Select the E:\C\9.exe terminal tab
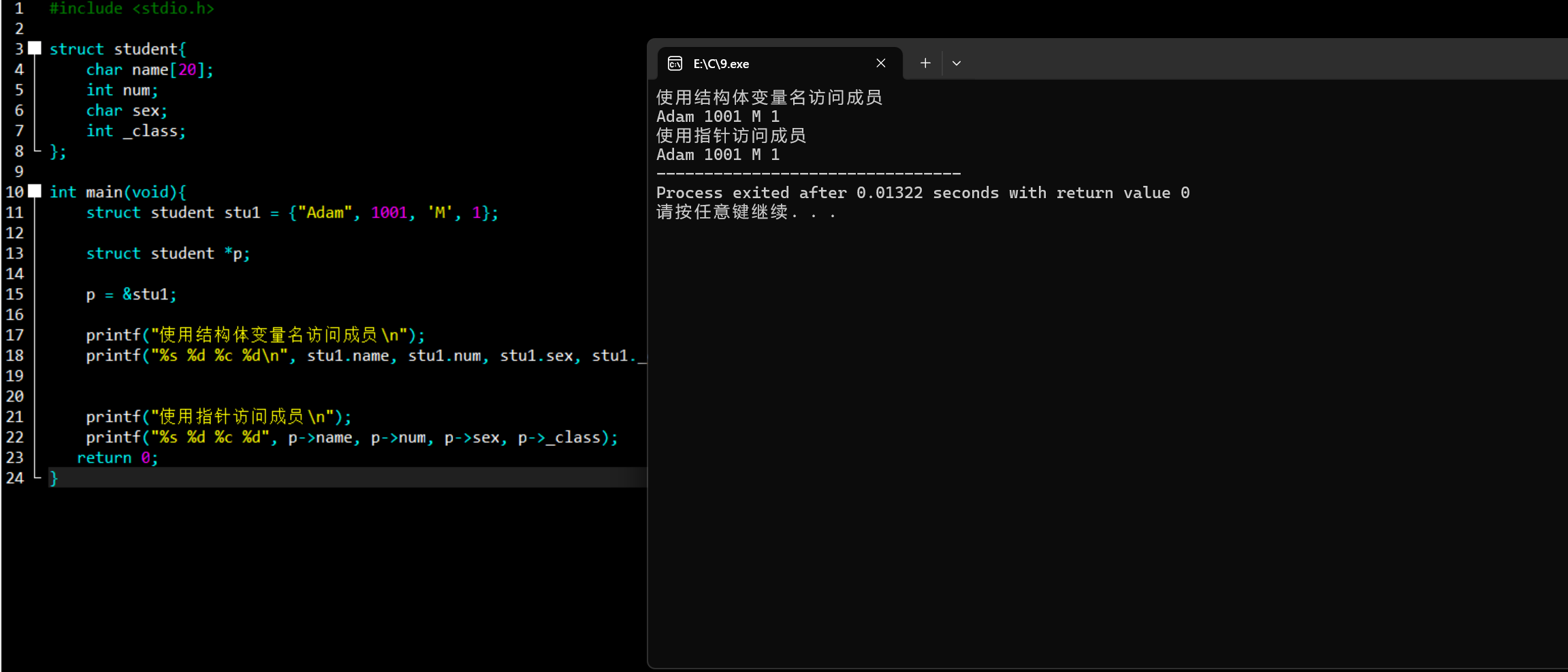Viewport: 1568px width, 672px height. (742, 63)
